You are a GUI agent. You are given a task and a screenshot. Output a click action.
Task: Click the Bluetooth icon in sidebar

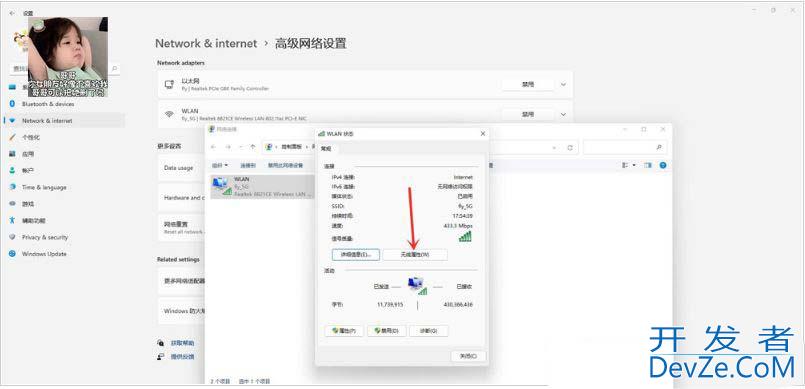(x=12, y=104)
